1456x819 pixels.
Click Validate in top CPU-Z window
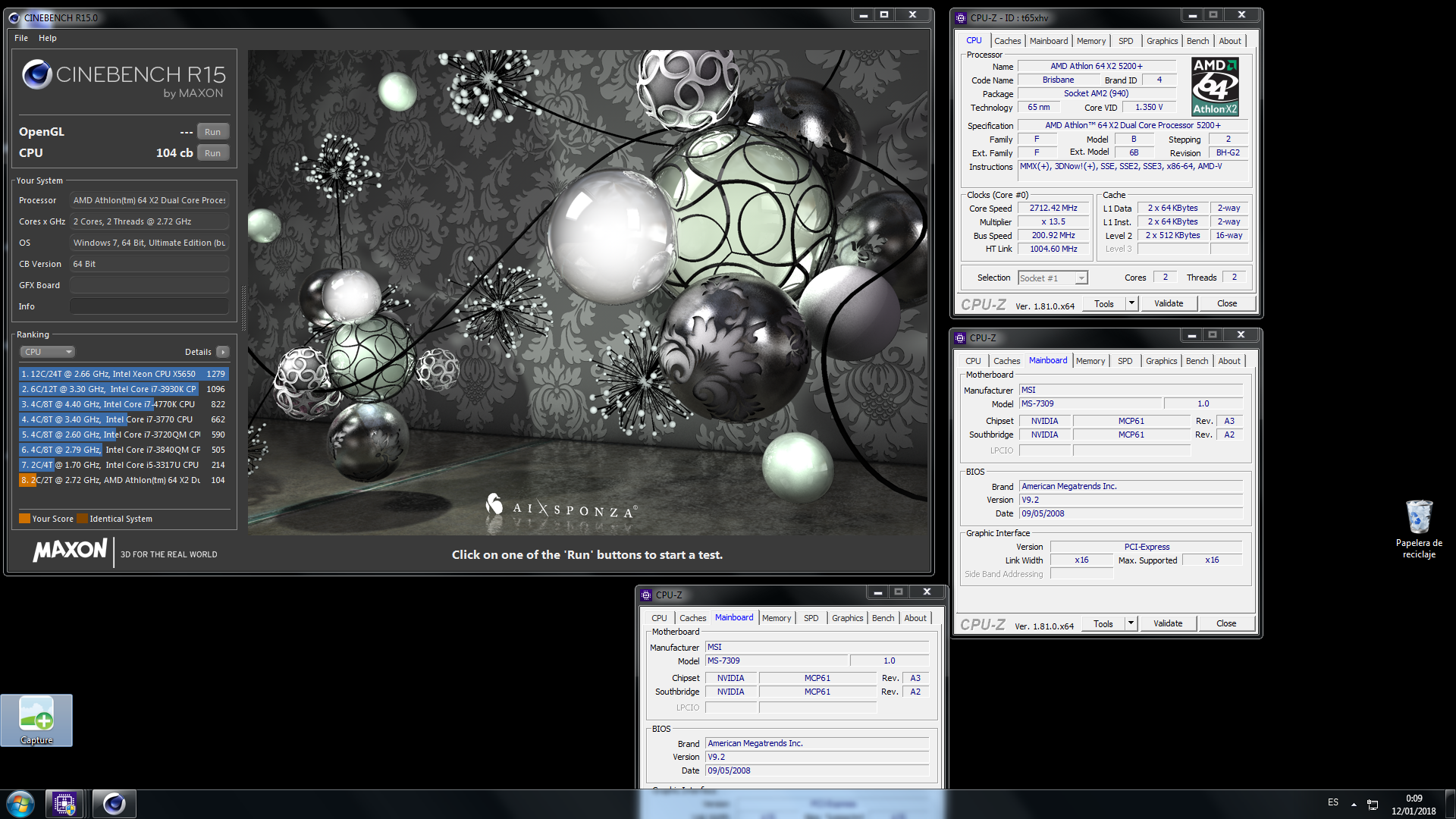(x=1169, y=303)
